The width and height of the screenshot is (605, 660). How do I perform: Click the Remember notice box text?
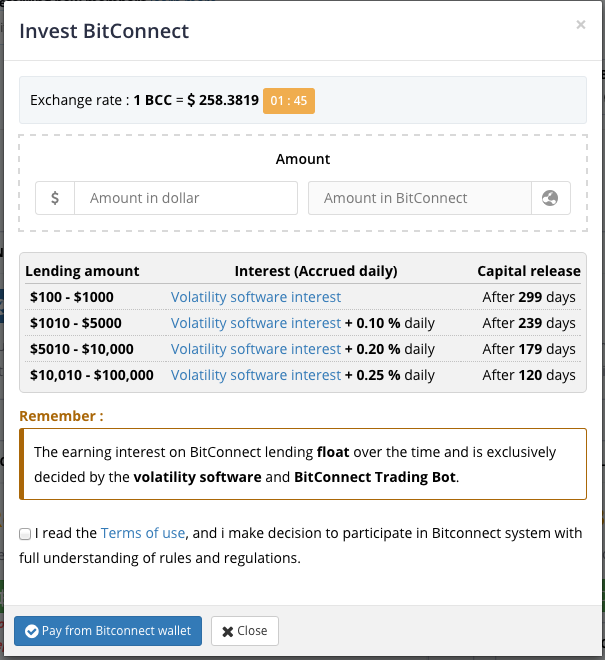point(303,464)
